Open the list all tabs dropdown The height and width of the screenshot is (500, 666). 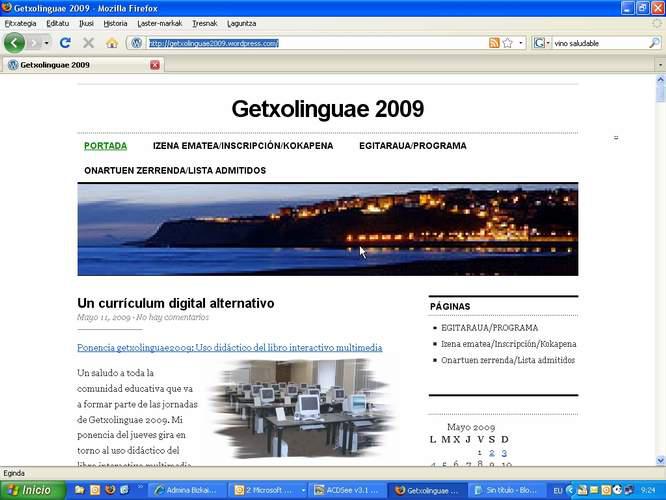(x=660, y=65)
